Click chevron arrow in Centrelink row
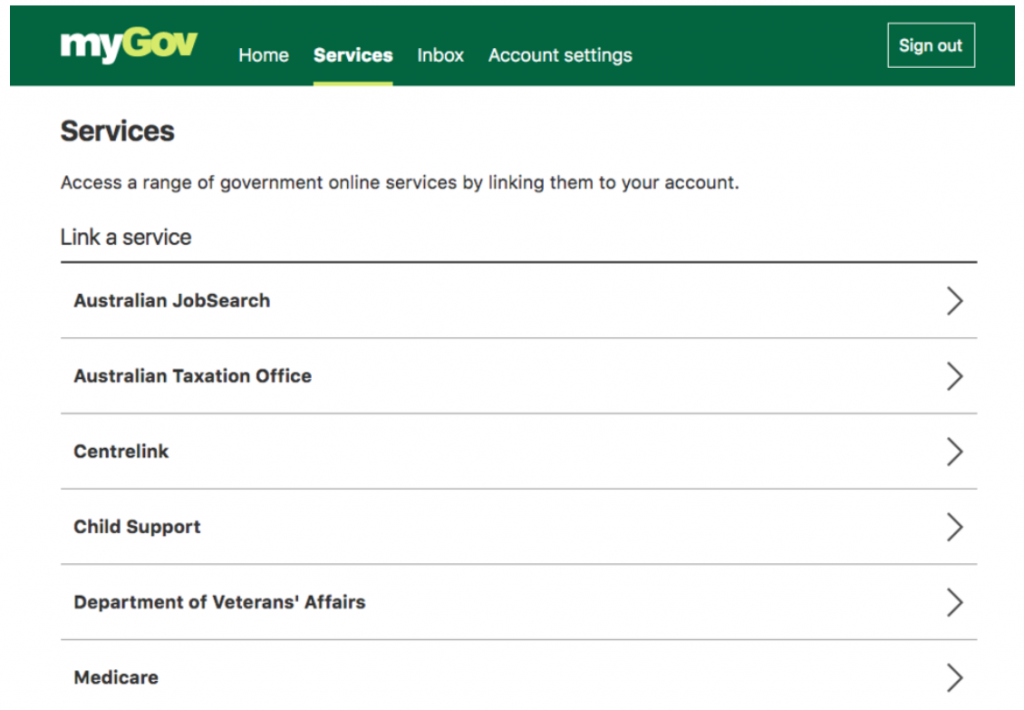This screenshot has height=710, width=1024. click(955, 451)
